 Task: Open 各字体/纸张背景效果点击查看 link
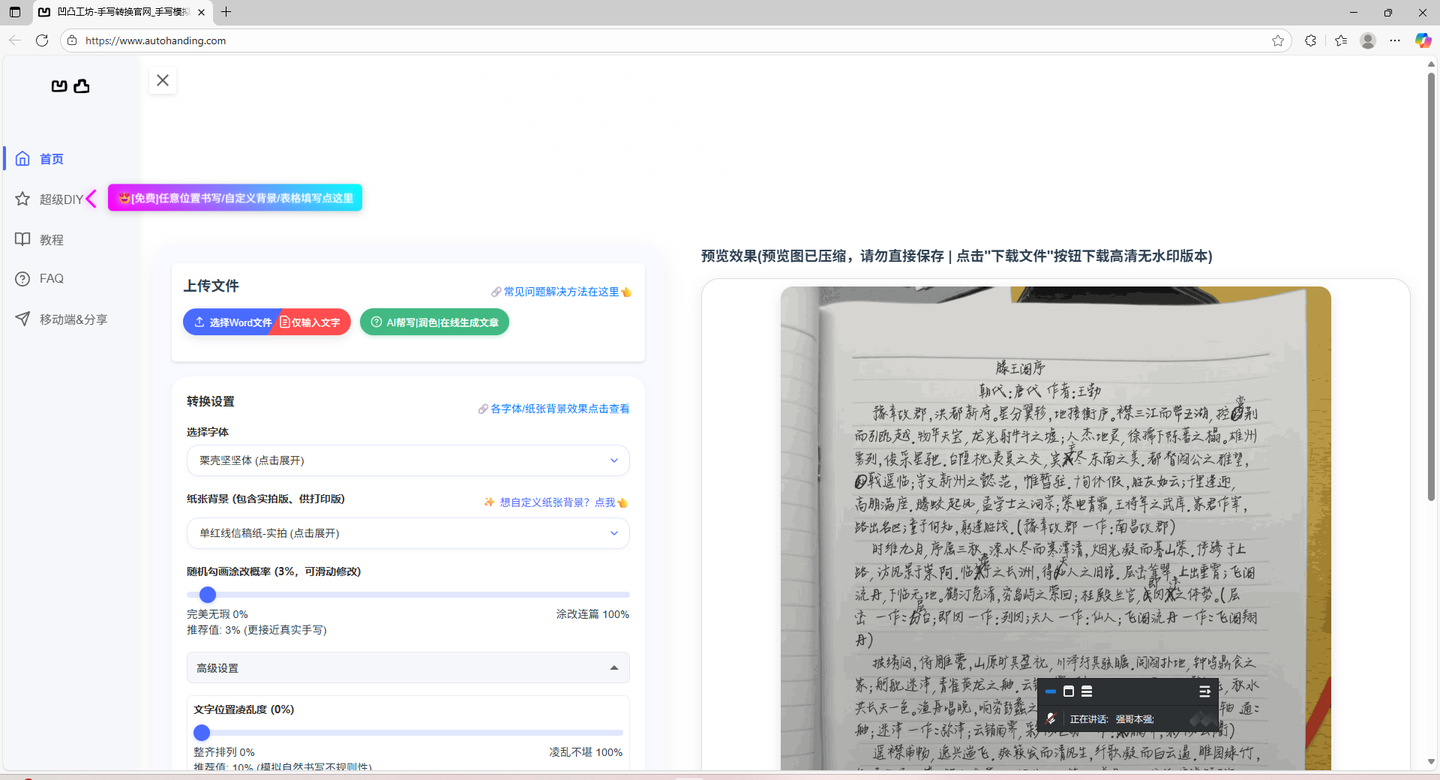point(554,409)
